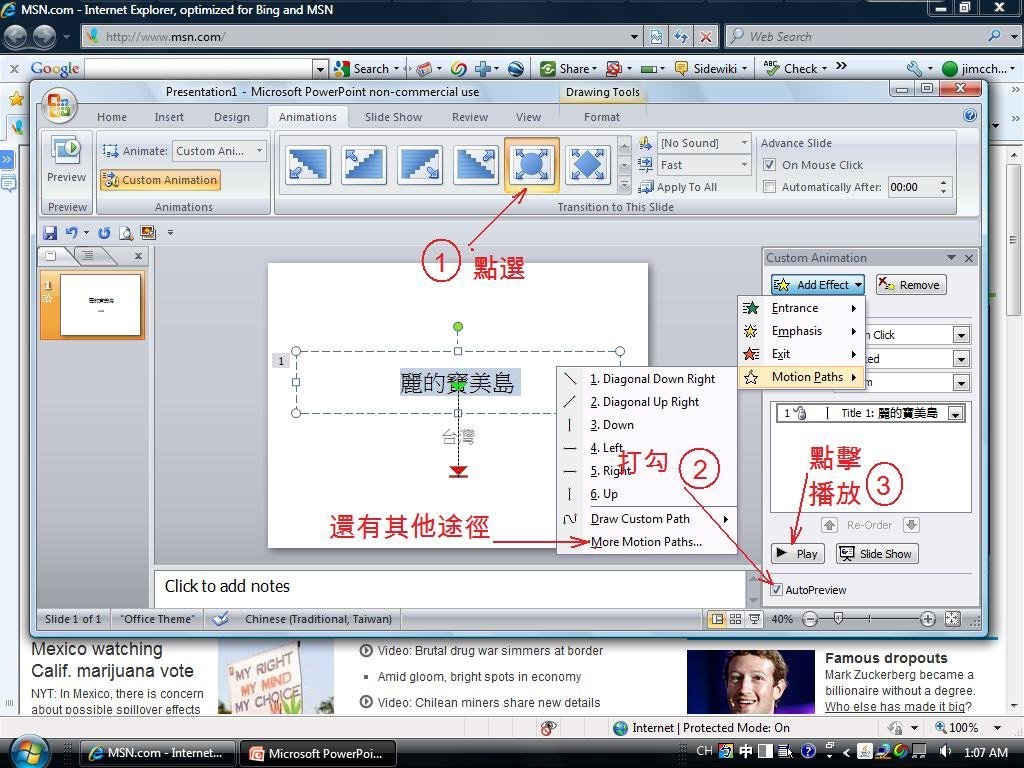Image resolution: width=1024 pixels, height=768 pixels.
Task: Click the notes area Click to add notes
Action: (450, 587)
